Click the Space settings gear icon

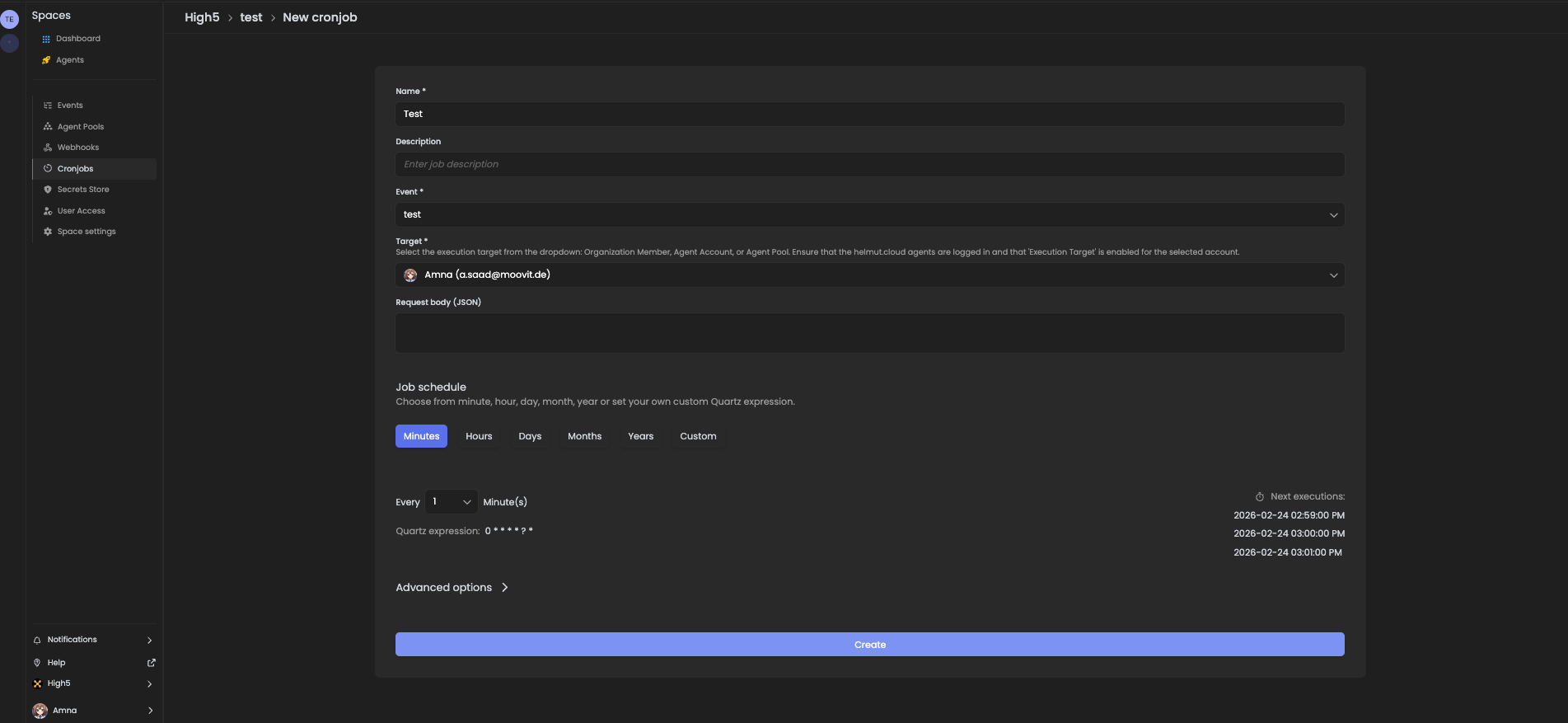click(x=48, y=232)
